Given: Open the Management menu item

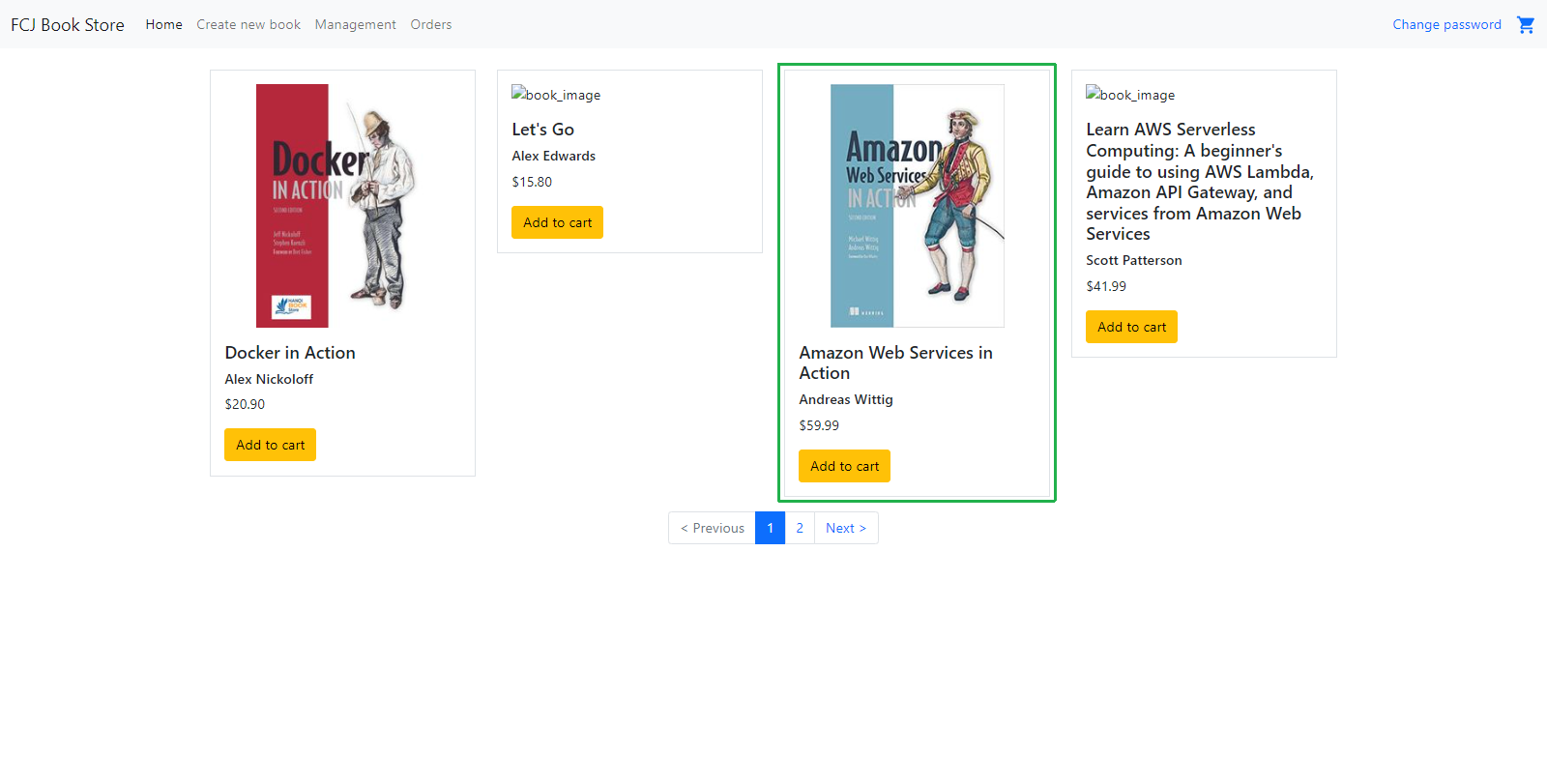Looking at the screenshot, I should pyautogui.click(x=355, y=24).
